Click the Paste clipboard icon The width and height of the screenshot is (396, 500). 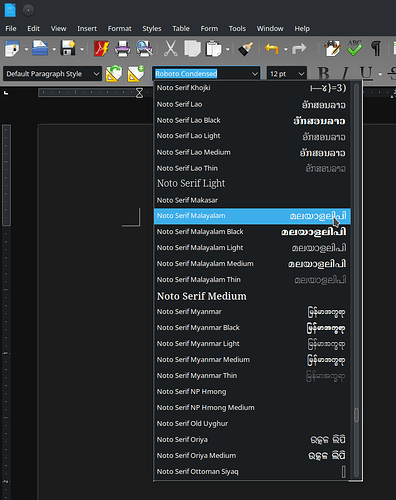214,49
